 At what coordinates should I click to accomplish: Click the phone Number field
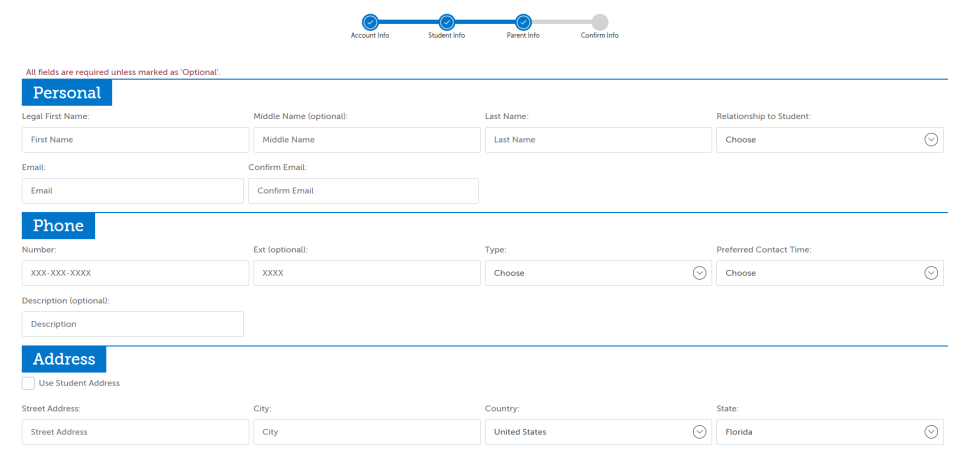[x=135, y=273]
